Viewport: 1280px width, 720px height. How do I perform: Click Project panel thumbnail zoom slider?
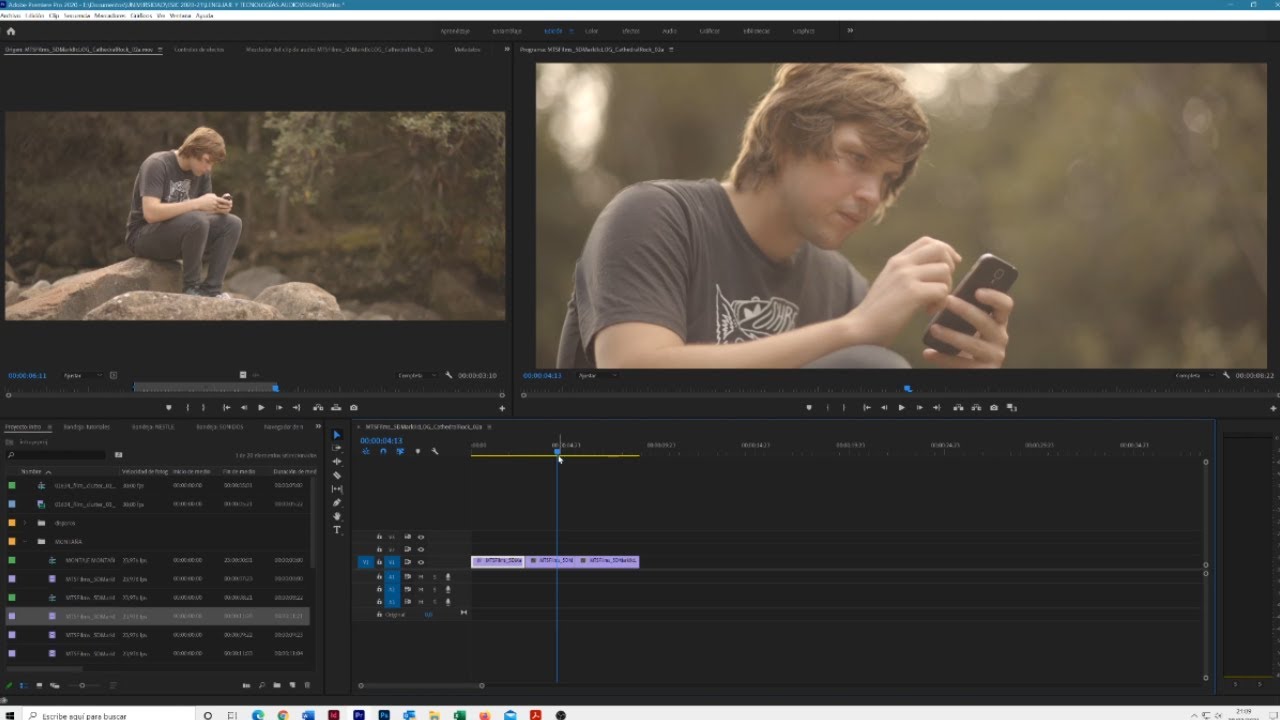(x=82, y=685)
